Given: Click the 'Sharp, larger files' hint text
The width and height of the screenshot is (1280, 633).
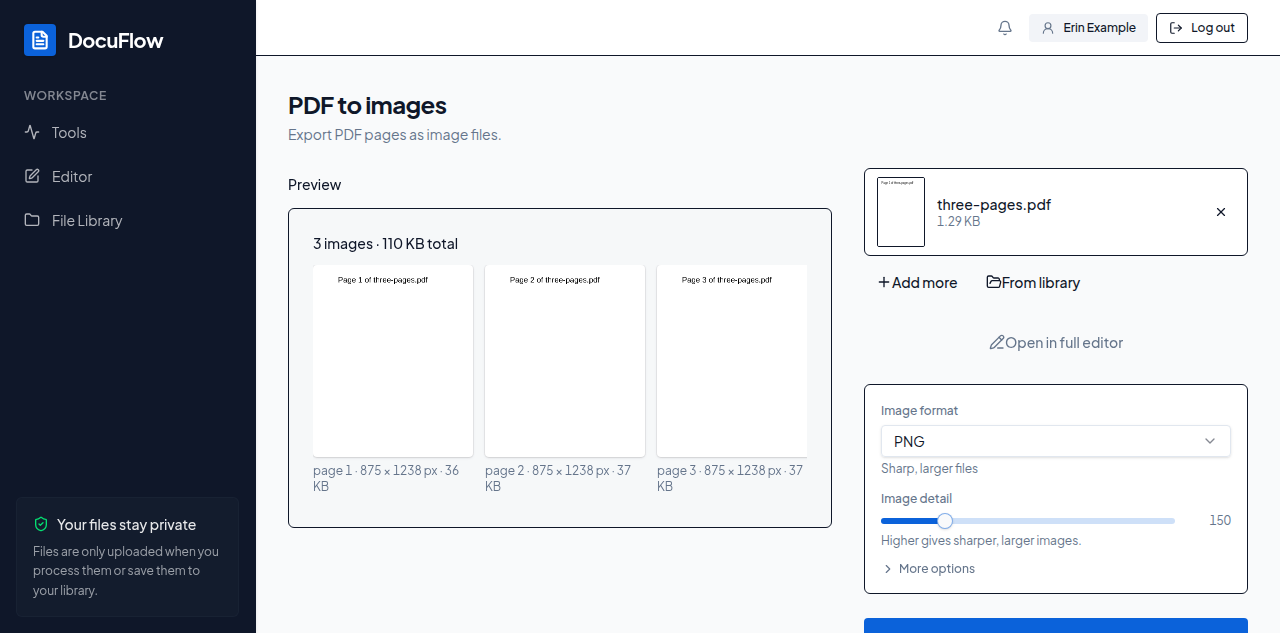Looking at the screenshot, I should pyautogui.click(x=929, y=469).
